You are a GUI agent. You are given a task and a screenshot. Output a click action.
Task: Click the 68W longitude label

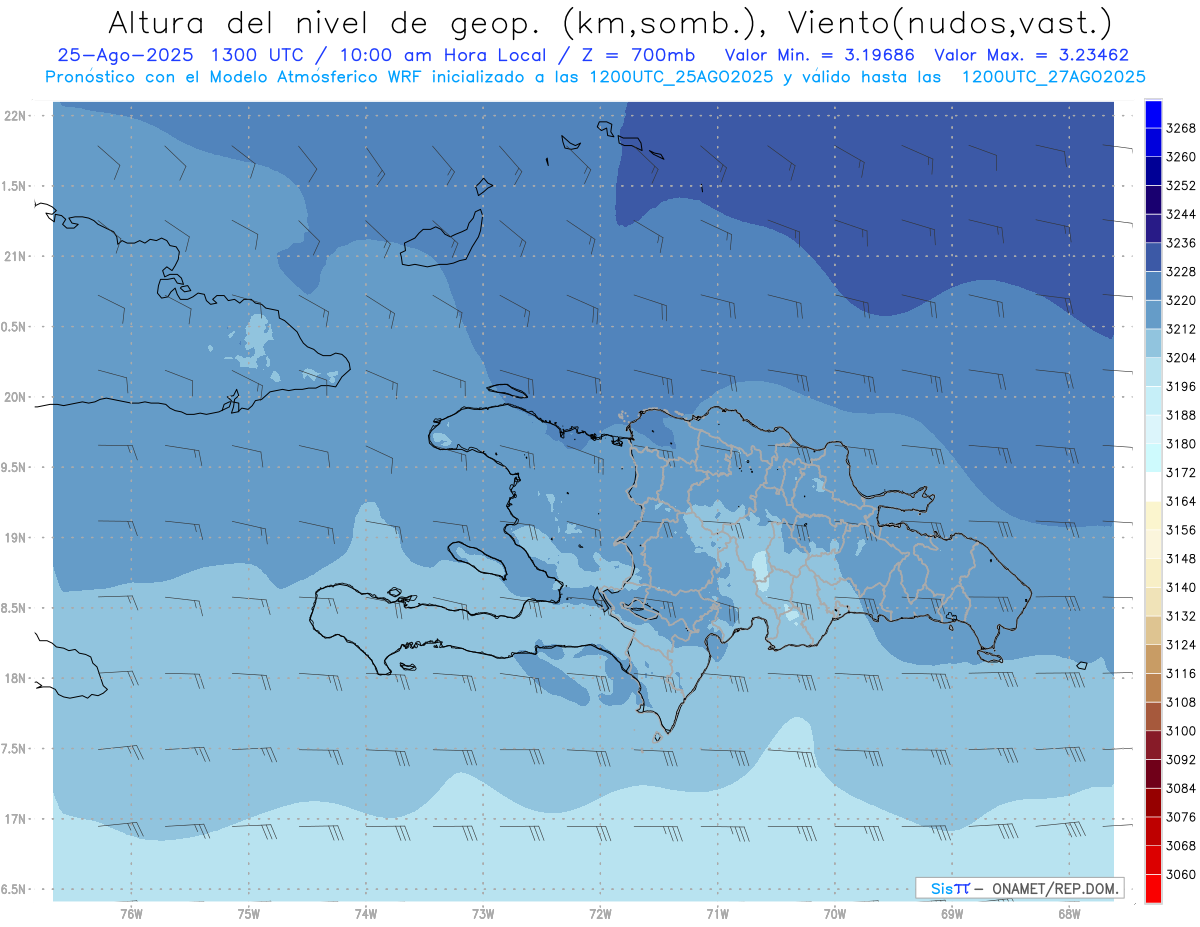pyautogui.click(x=1069, y=913)
